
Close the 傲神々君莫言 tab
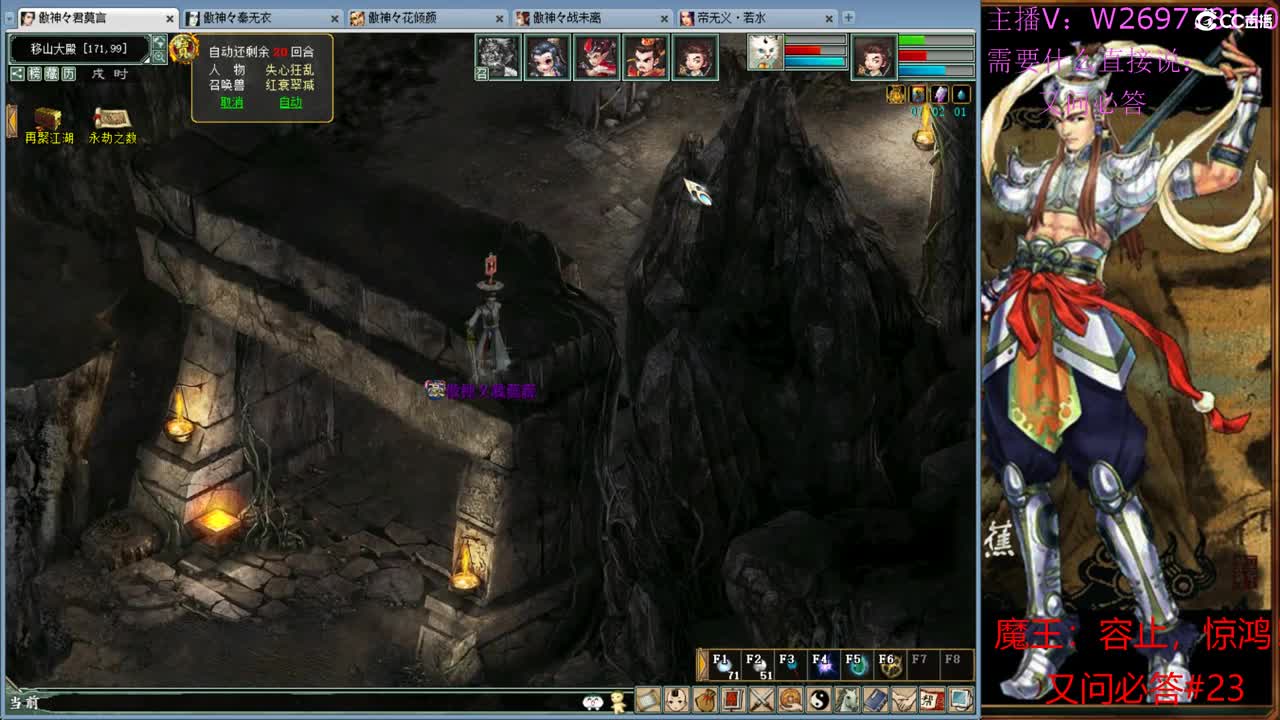pyautogui.click(x=170, y=18)
